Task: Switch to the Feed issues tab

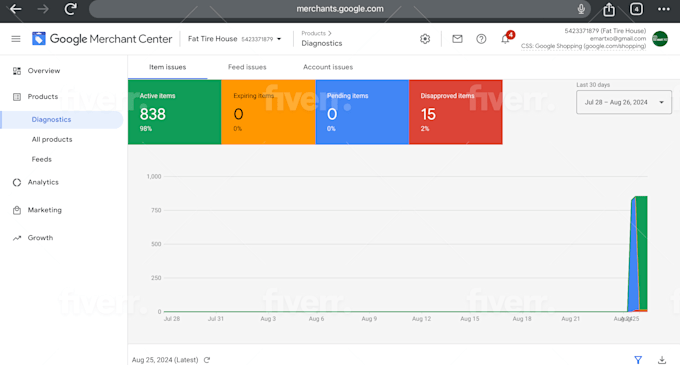Action: (247, 67)
